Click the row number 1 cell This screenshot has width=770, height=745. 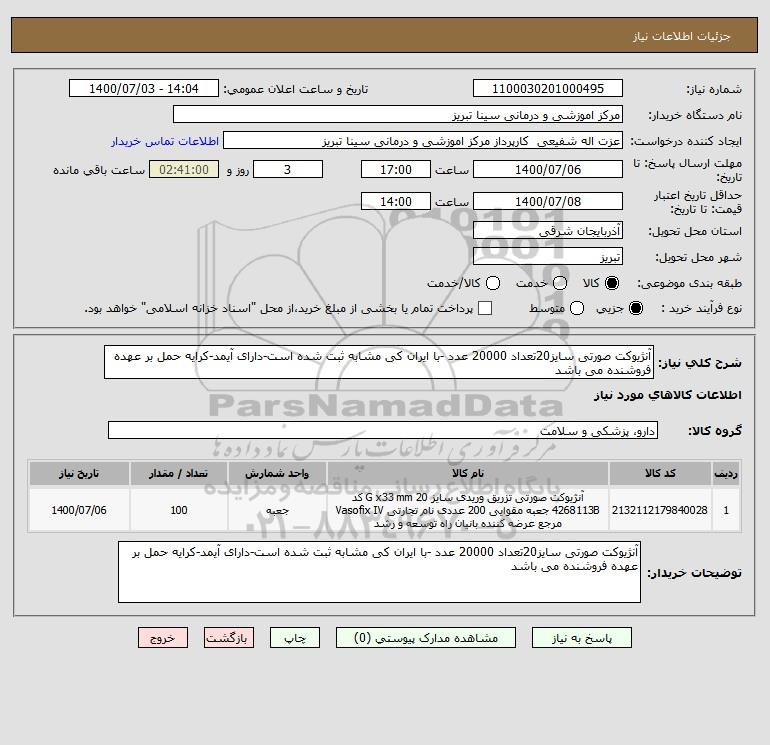click(x=726, y=510)
